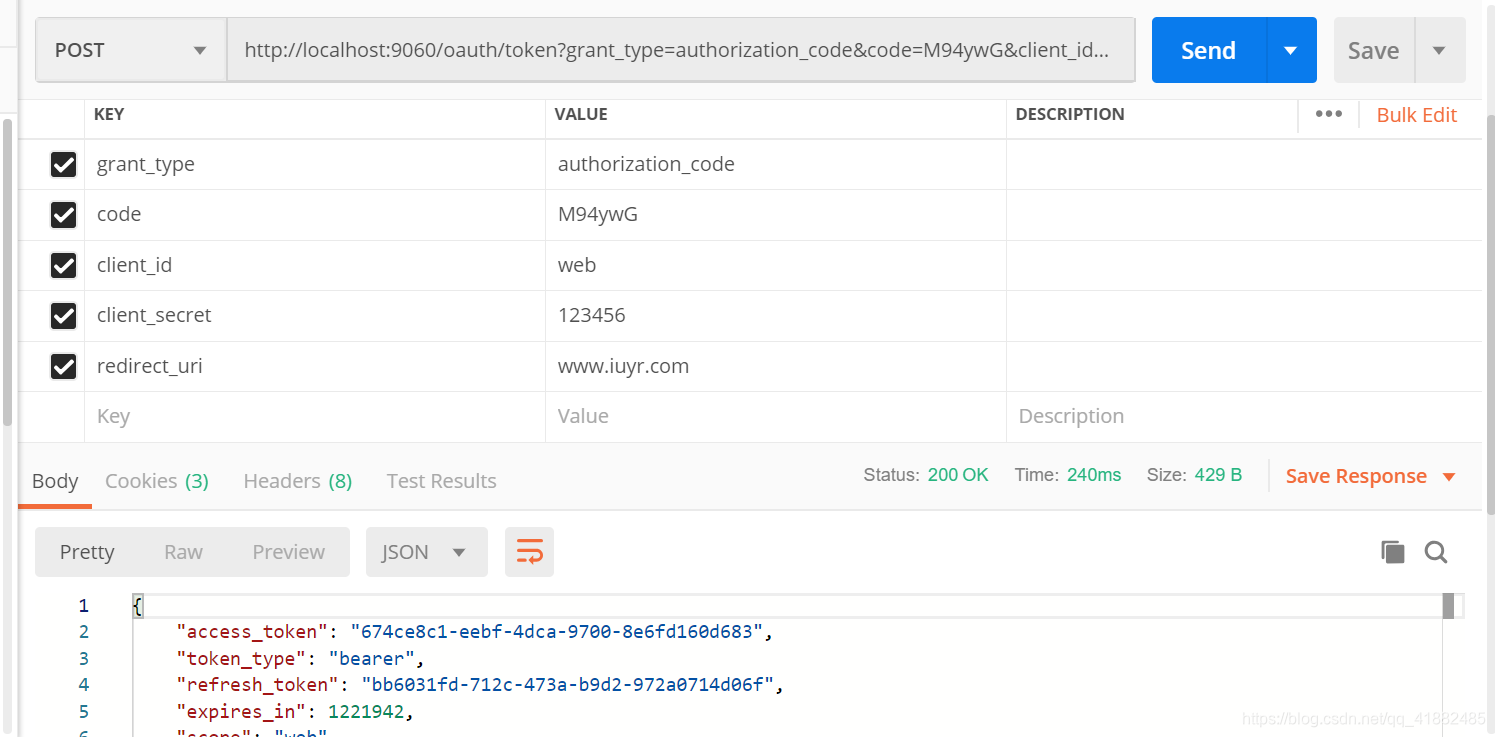Save the request
1495x737 pixels.
pyautogui.click(x=1374, y=50)
